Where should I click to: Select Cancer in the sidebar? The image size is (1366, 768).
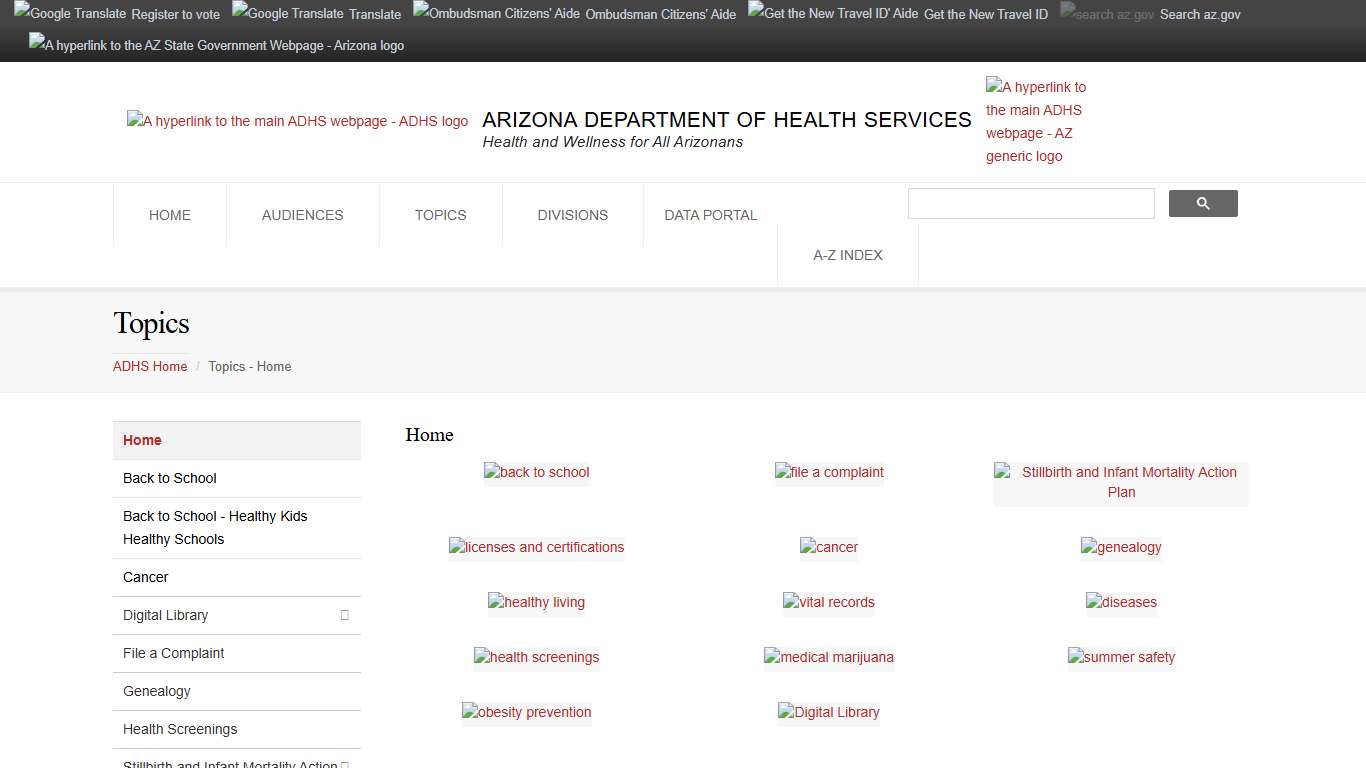coord(146,577)
